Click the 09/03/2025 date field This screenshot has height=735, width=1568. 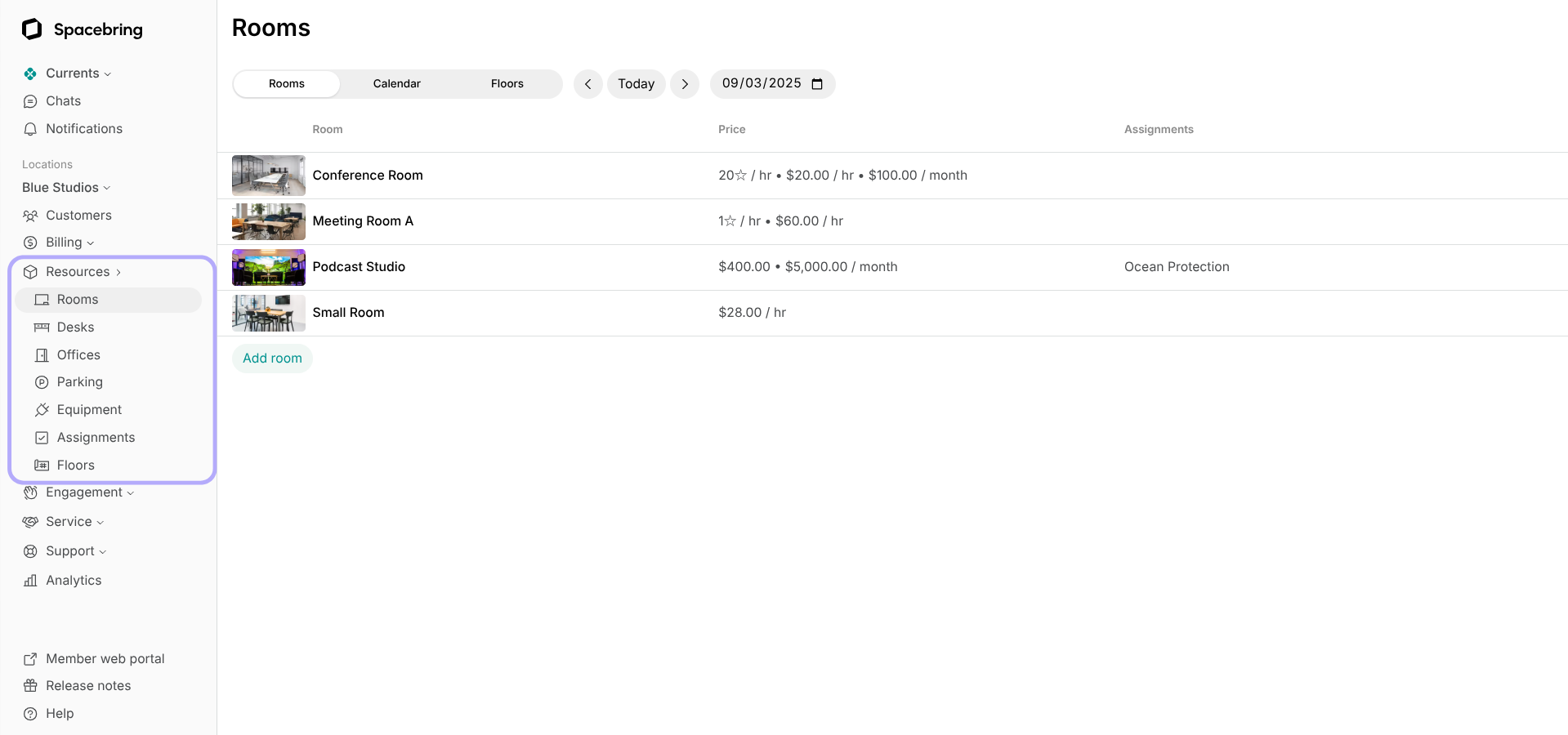coord(772,84)
